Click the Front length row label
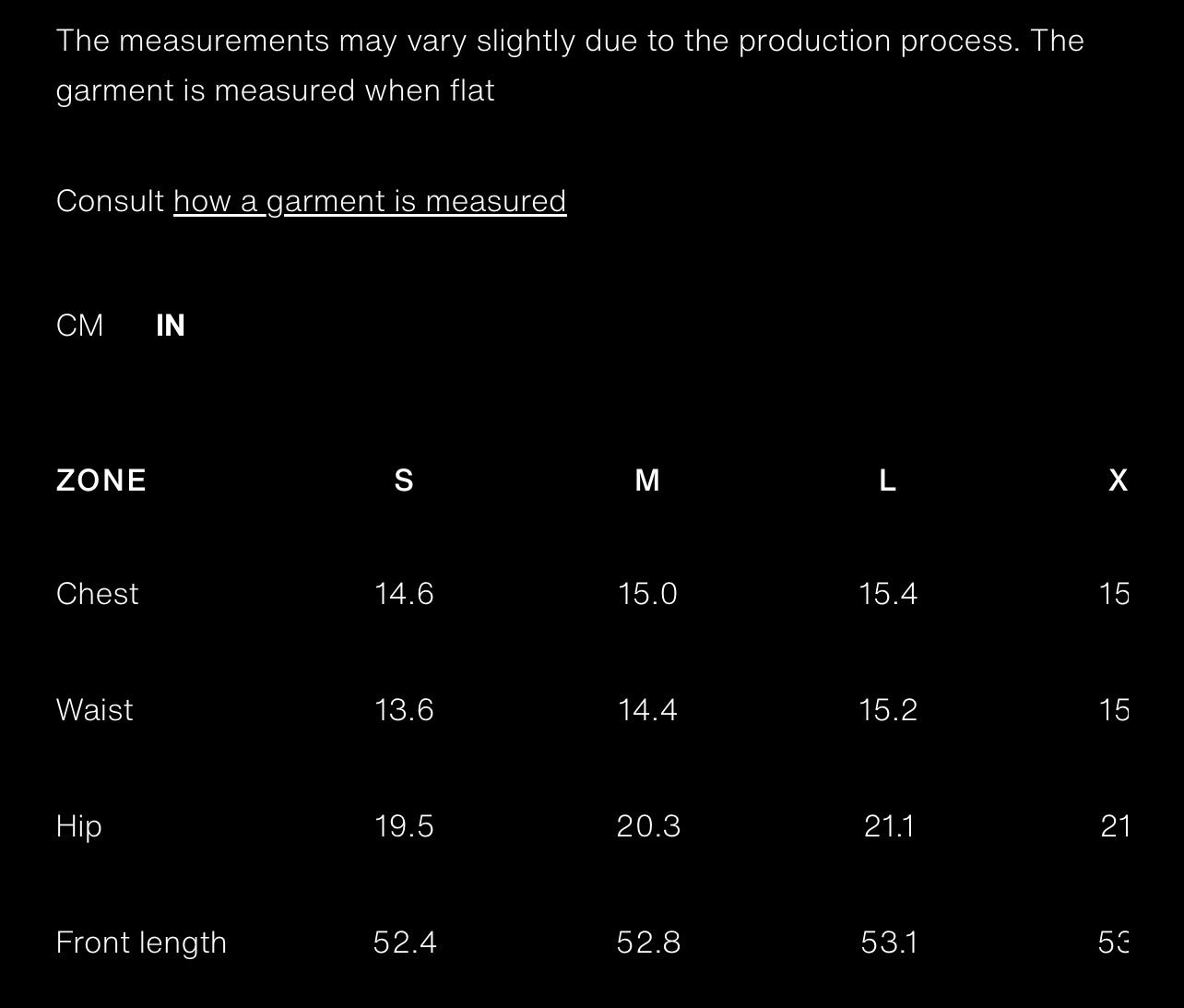Image resolution: width=1184 pixels, height=1008 pixels. (x=141, y=943)
